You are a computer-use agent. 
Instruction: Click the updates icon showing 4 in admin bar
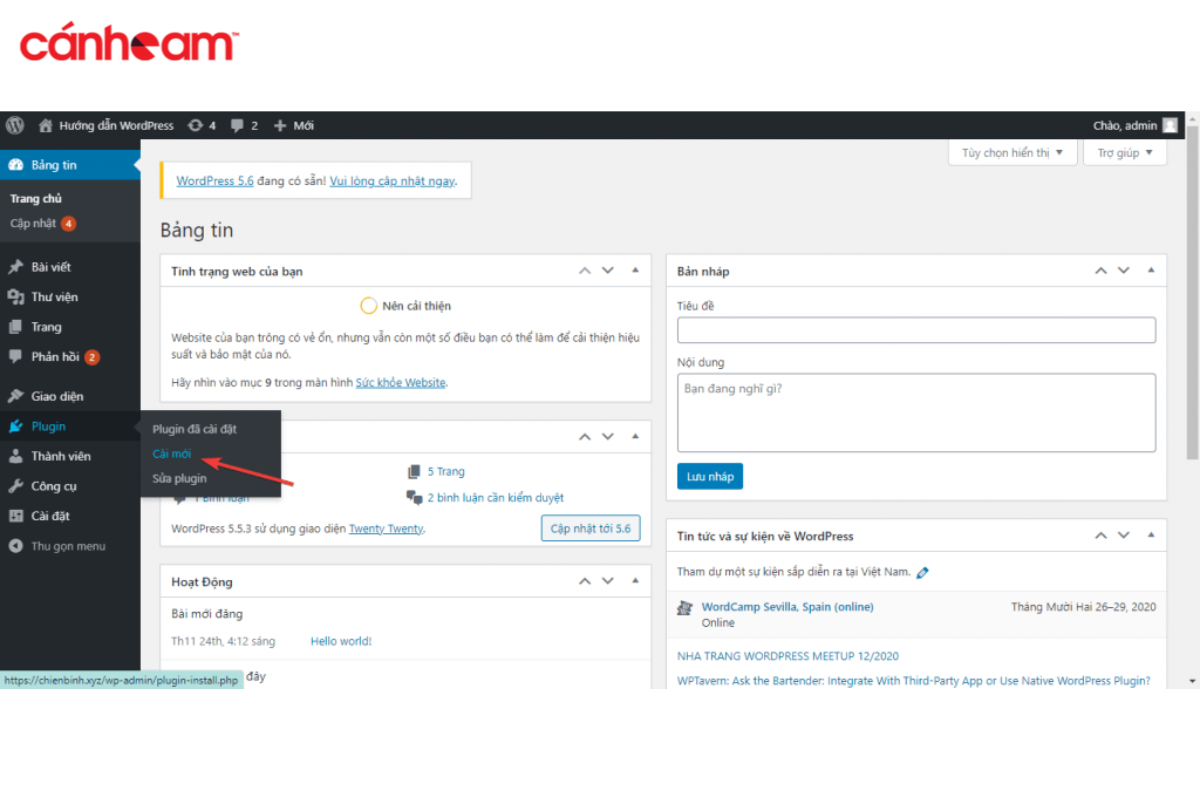tap(202, 126)
